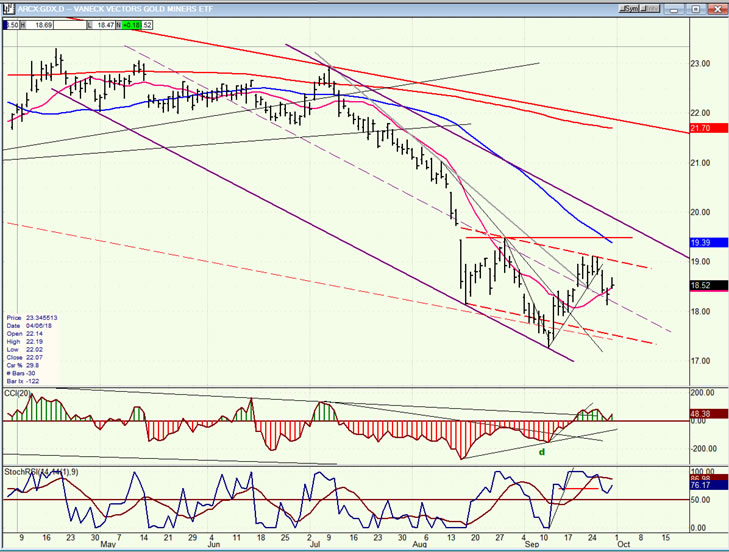
Task: Click the Oct label on date axis
Action: point(623,544)
